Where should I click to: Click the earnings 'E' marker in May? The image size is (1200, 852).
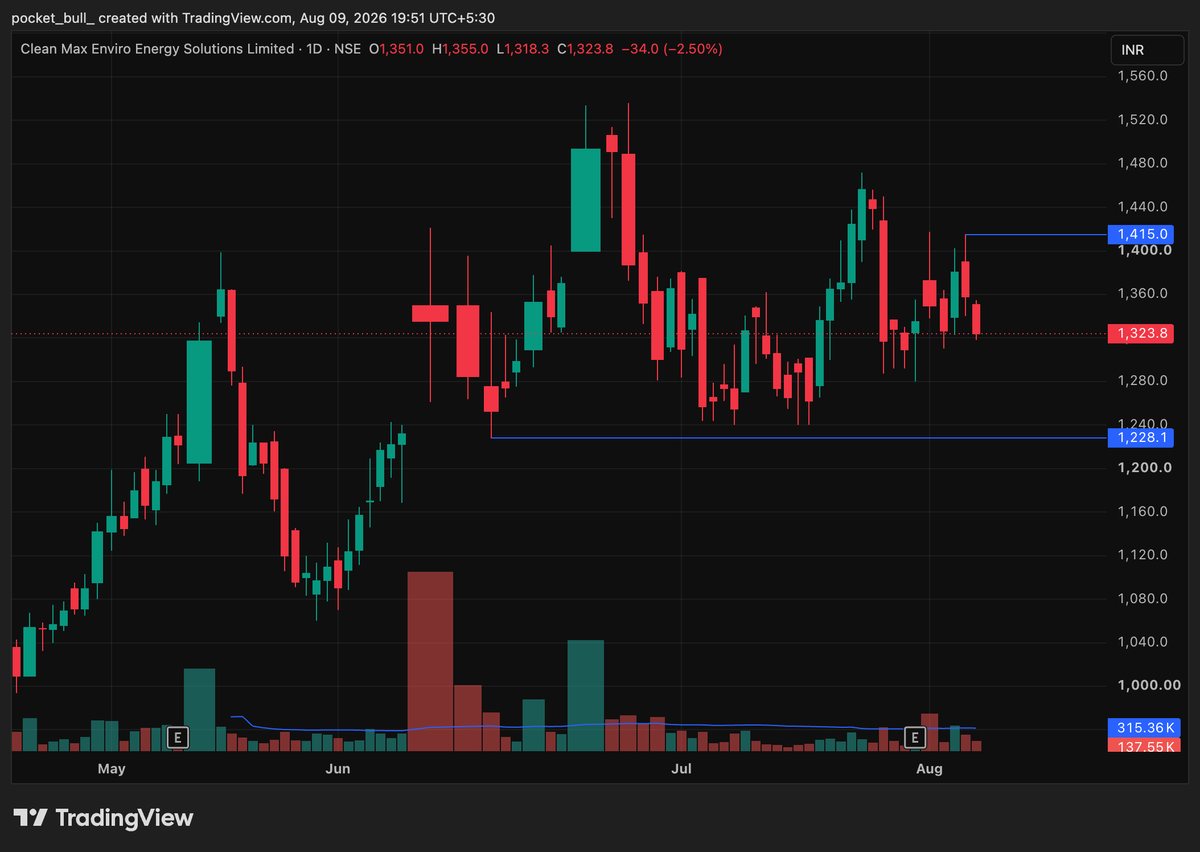177,738
